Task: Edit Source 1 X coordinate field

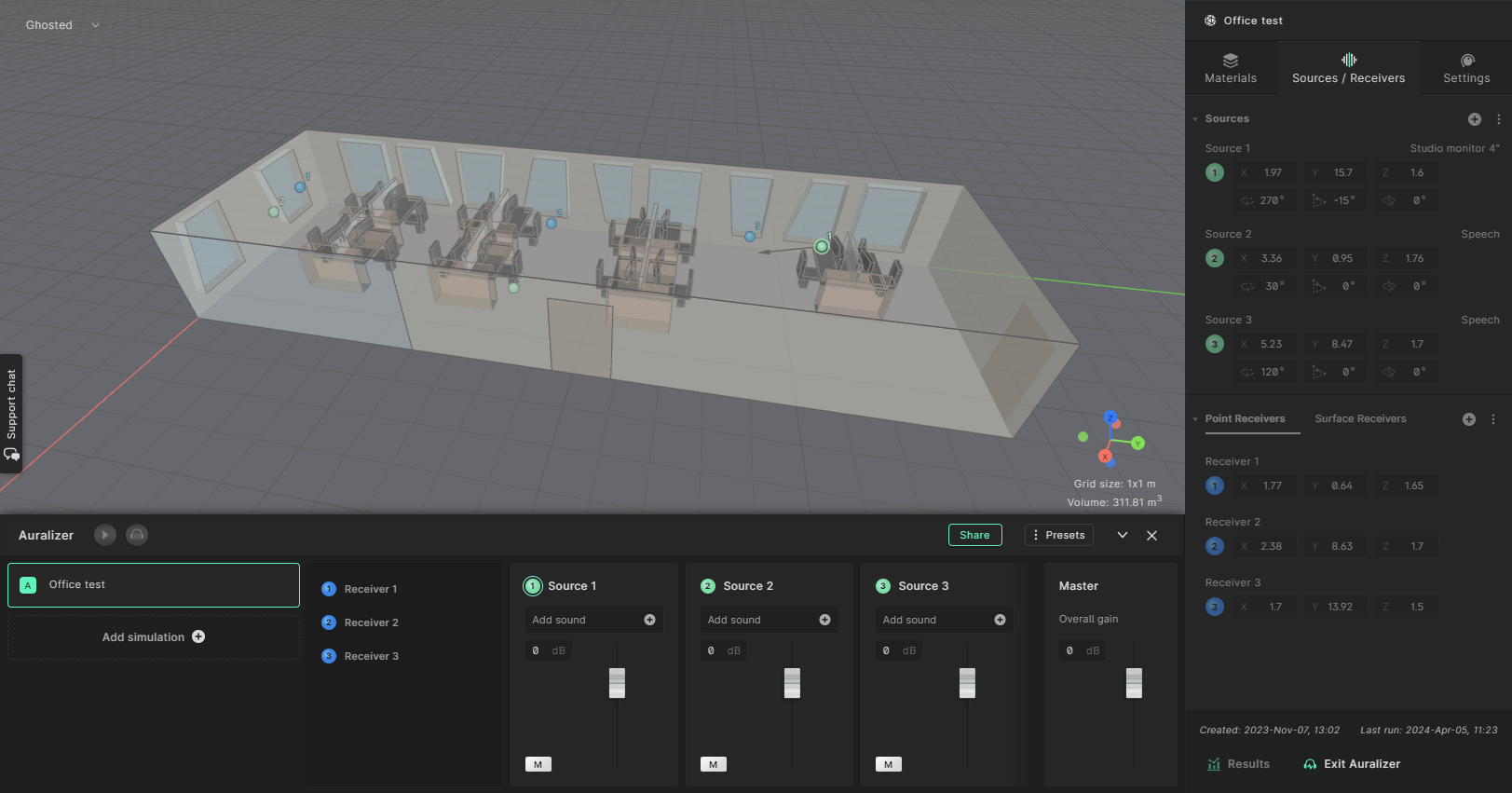Action: point(1263,172)
